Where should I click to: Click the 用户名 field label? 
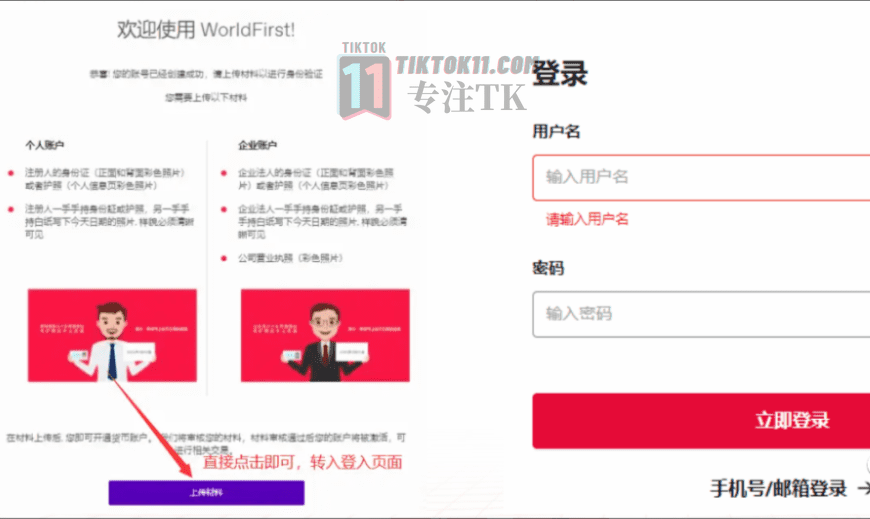pos(557,132)
